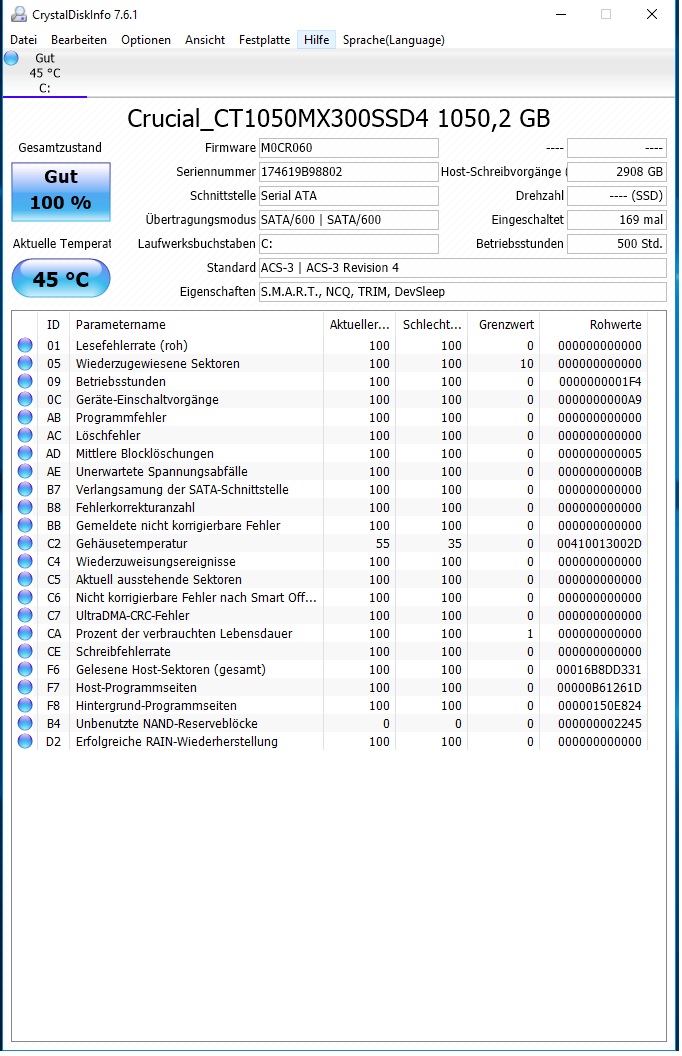Click status orb for Hintergrund-Programmseiten
Image resolution: width=682 pixels, height=1056 pixels.
click(x=25, y=706)
